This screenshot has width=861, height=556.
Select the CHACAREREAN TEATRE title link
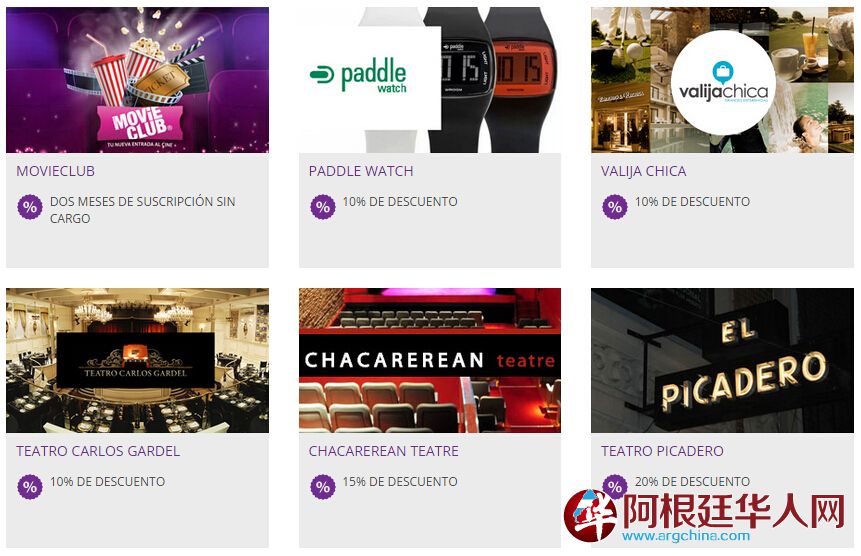click(x=383, y=451)
